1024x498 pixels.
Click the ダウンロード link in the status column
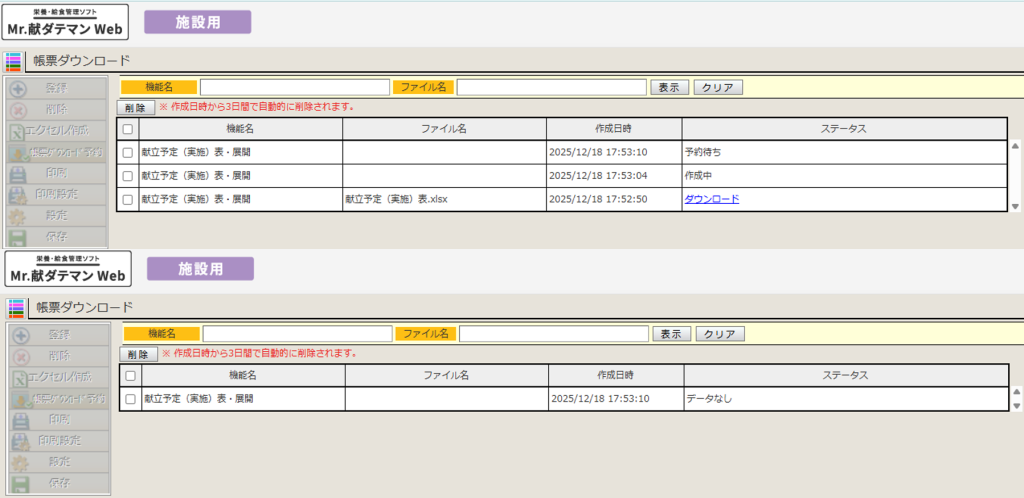click(x=711, y=199)
